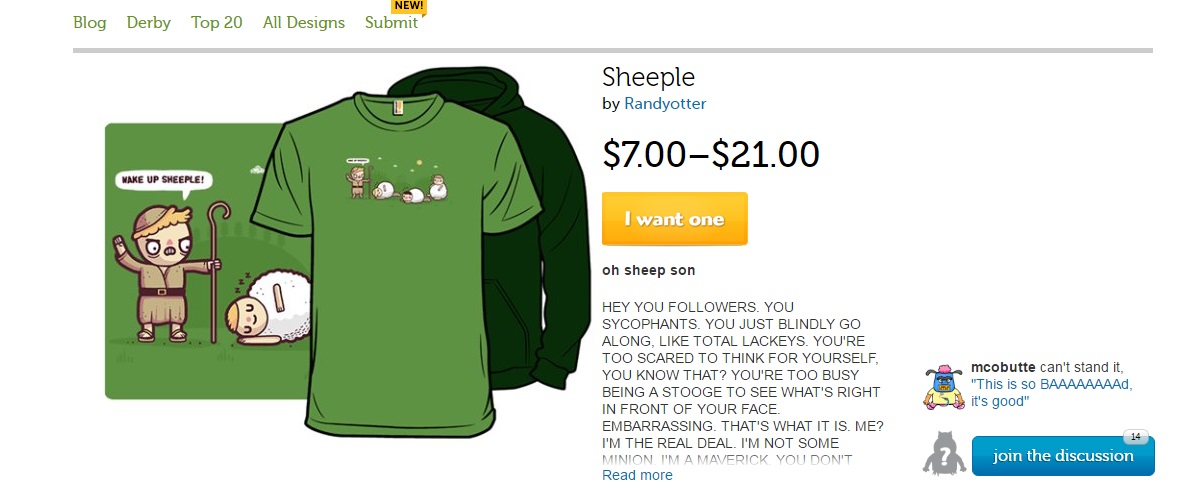Browse All Designs
The height and width of the screenshot is (498, 1197).
pos(303,22)
